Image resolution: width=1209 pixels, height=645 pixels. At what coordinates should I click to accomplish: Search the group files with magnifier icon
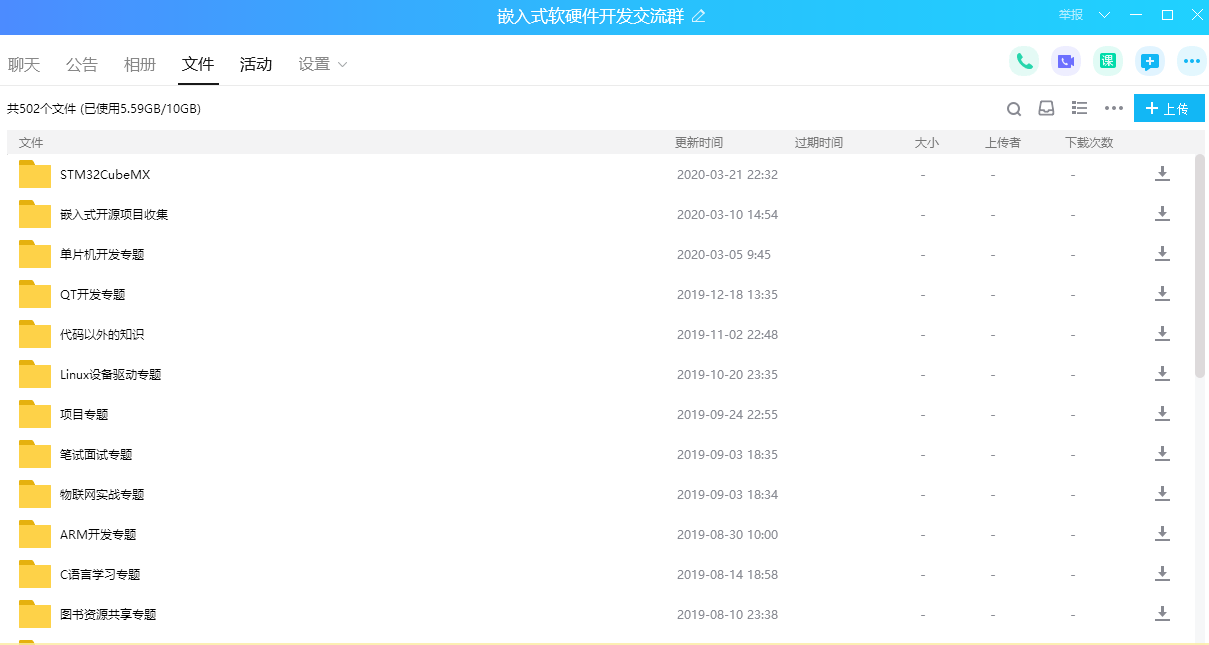click(1014, 108)
